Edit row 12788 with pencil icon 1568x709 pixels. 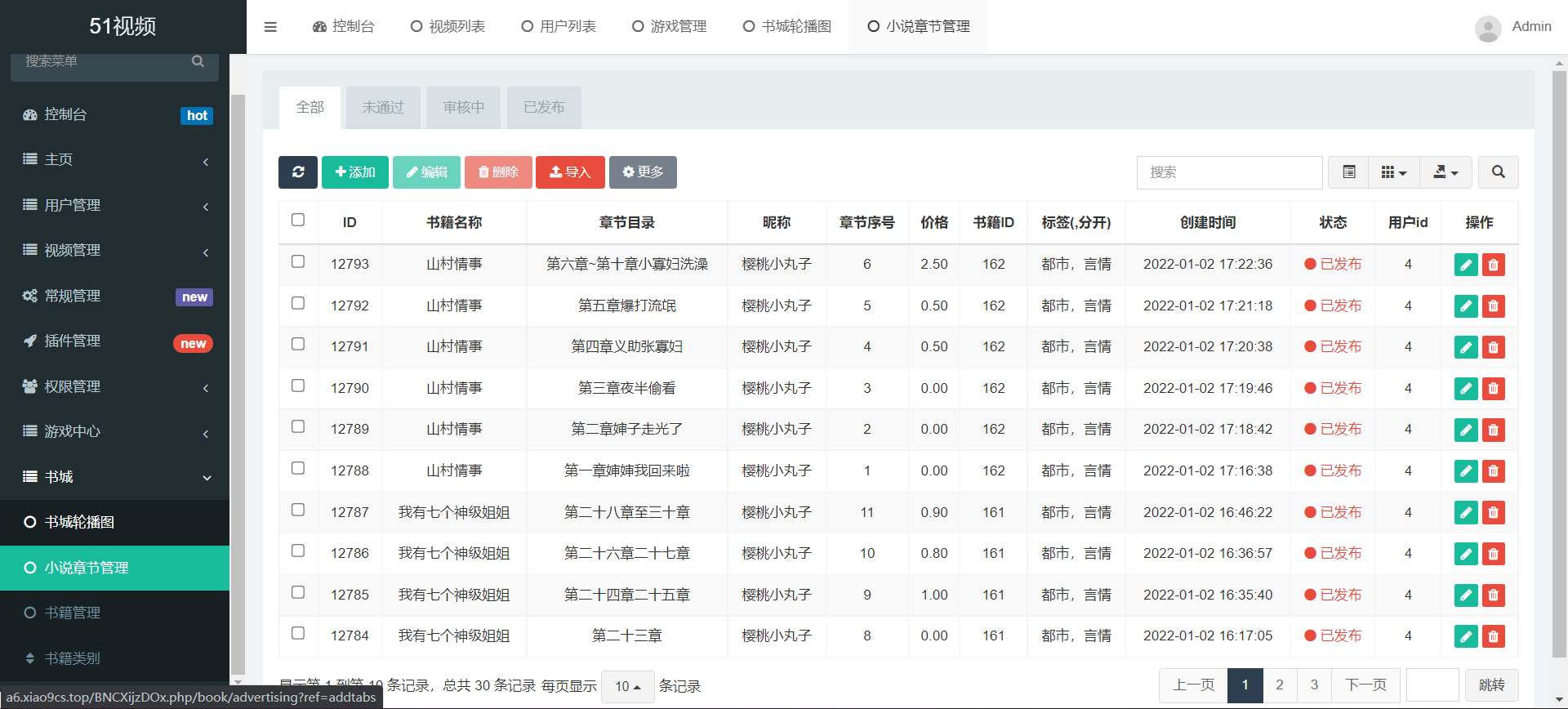click(x=1467, y=471)
